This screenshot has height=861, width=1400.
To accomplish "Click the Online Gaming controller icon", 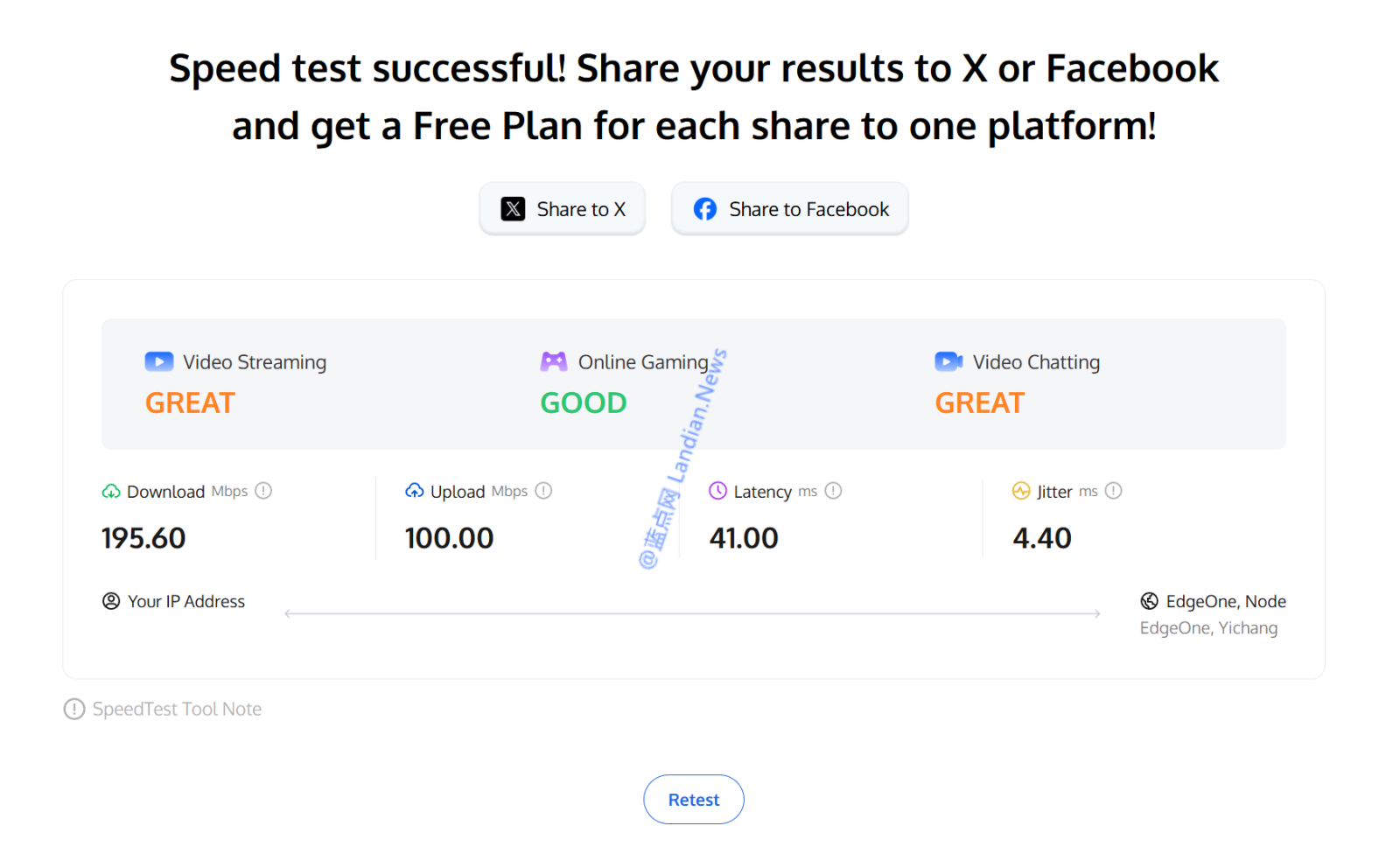I will click(554, 361).
